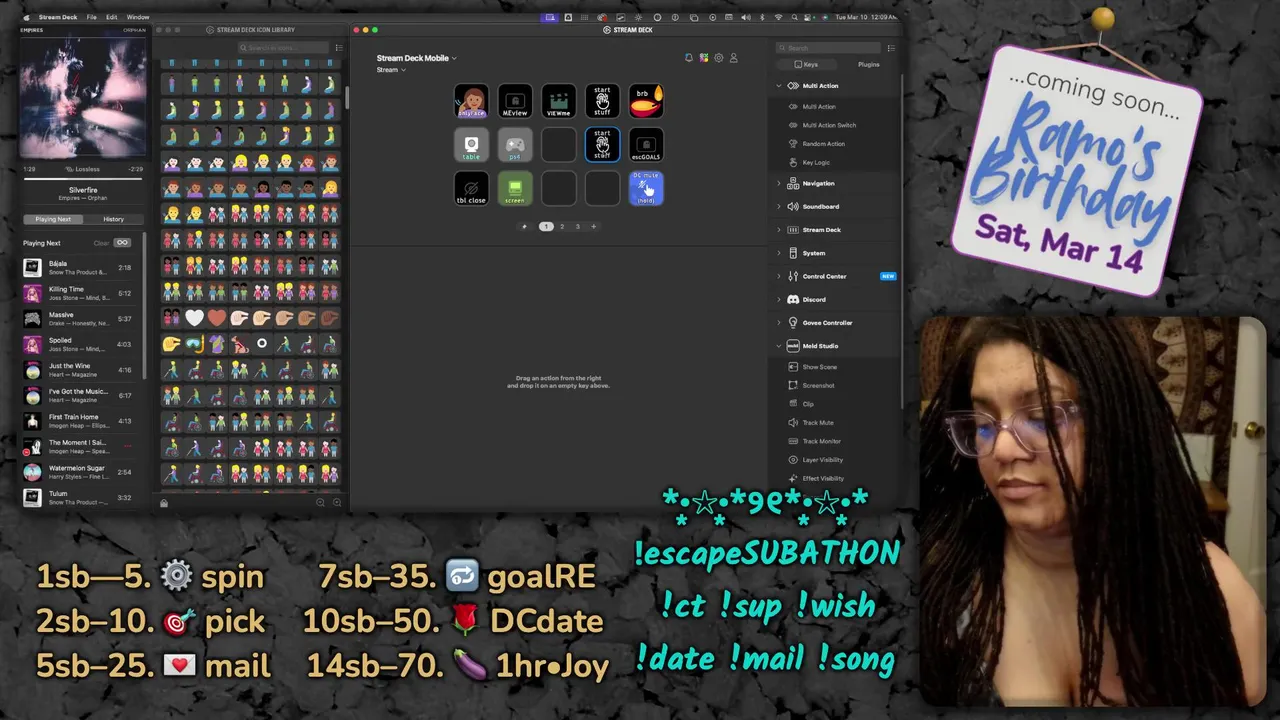The height and width of the screenshot is (720, 1280).
Task: Pin the current Stream Deck page
Action: point(524,226)
